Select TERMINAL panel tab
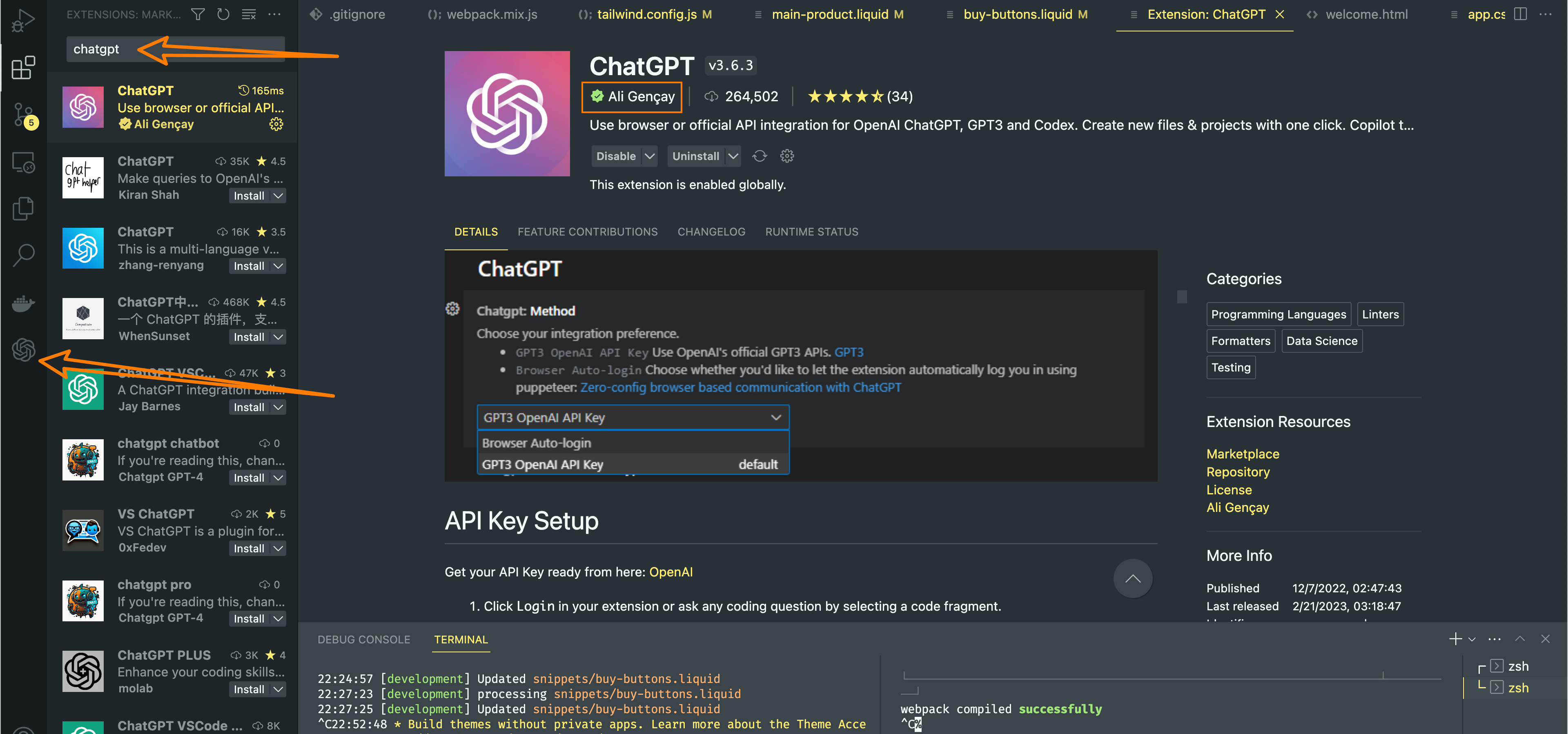 [461, 639]
